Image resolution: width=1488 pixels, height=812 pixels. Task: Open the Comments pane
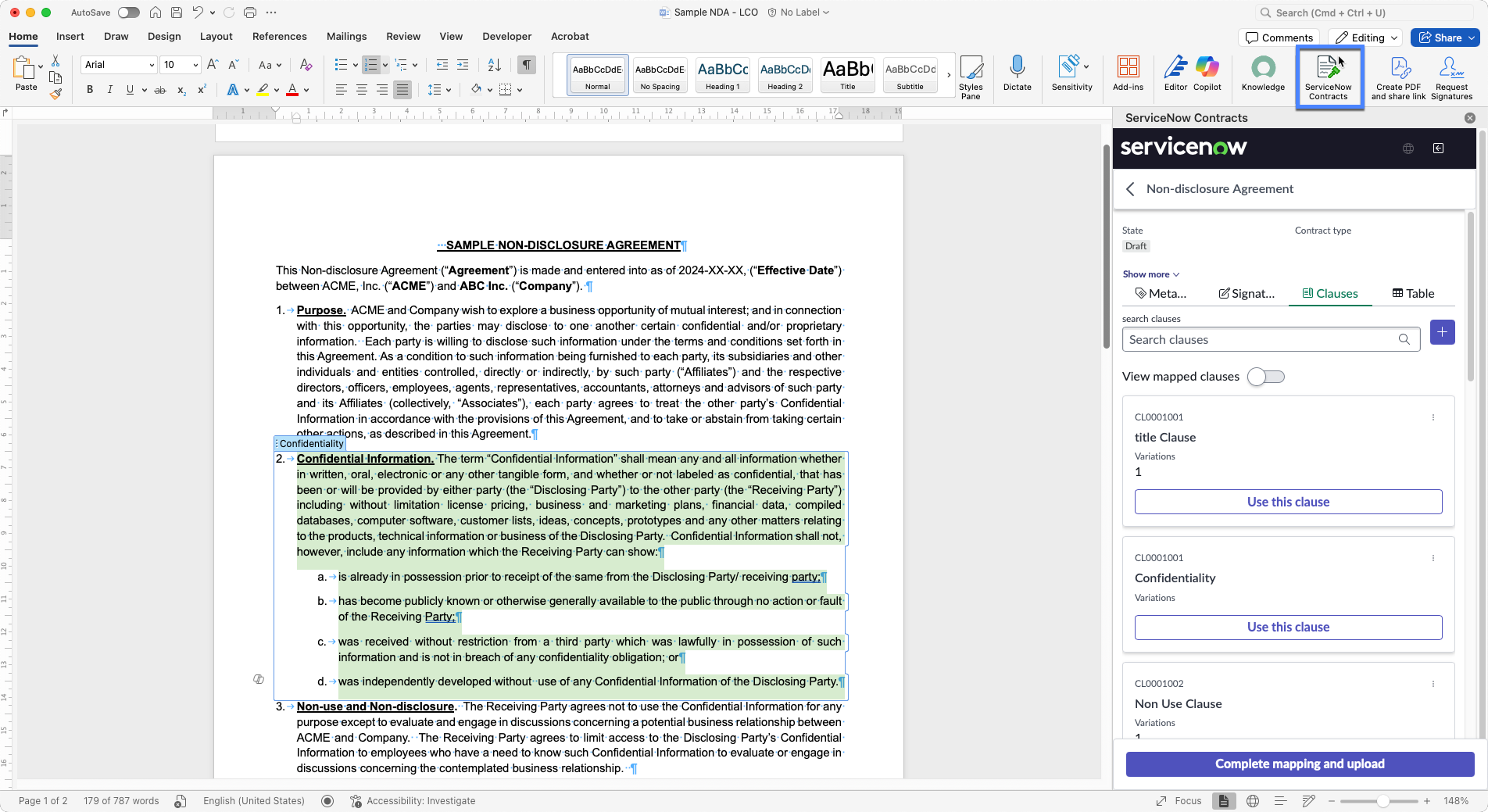[x=1279, y=38]
